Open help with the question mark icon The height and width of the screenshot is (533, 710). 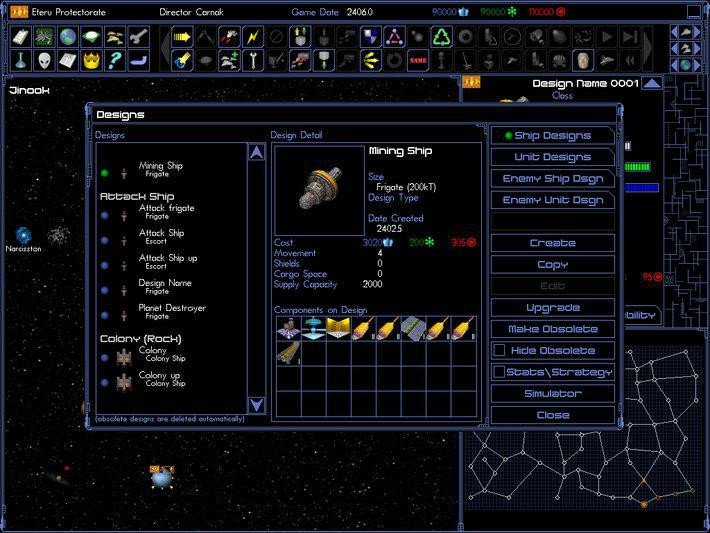[x=115, y=60]
